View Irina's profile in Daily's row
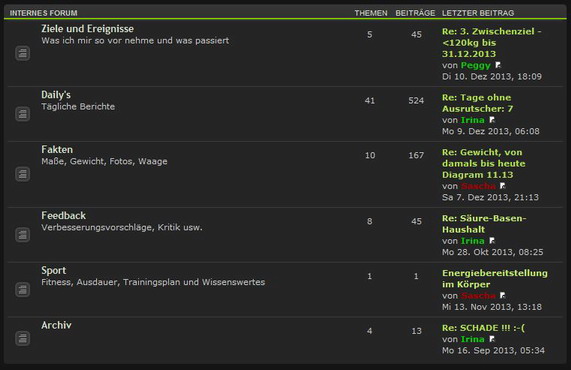Image resolution: width=571 pixels, height=370 pixels. (473, 120)
